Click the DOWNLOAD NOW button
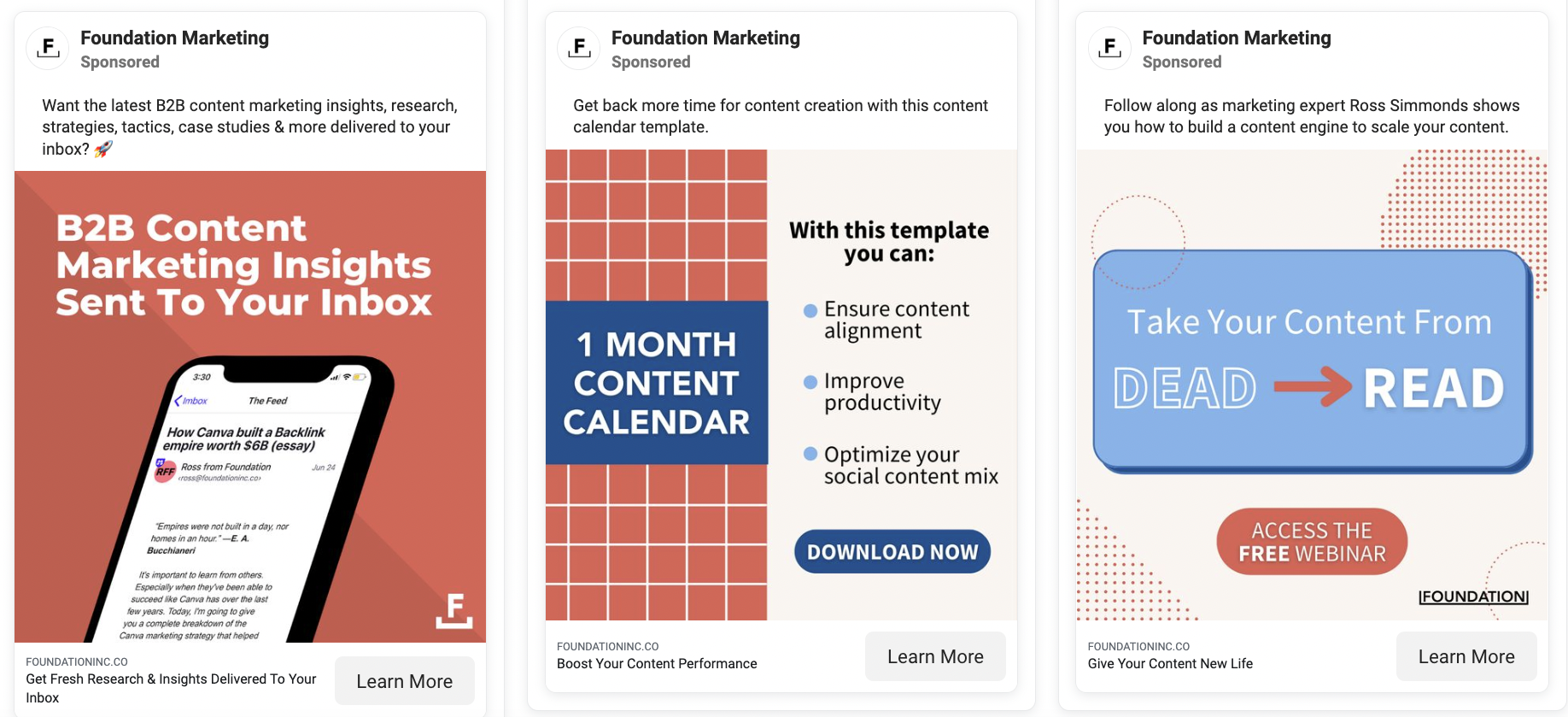1568x717 pixels. point(892,552)
